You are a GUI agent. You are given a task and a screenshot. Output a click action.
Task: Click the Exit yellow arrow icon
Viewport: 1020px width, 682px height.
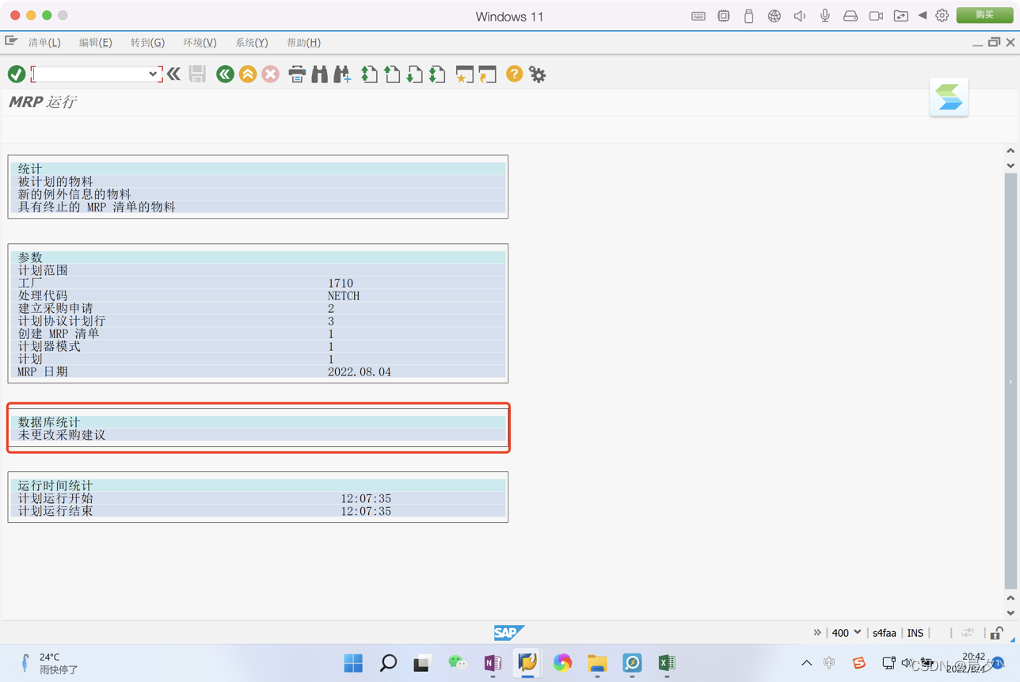click(x=247, y=73)
